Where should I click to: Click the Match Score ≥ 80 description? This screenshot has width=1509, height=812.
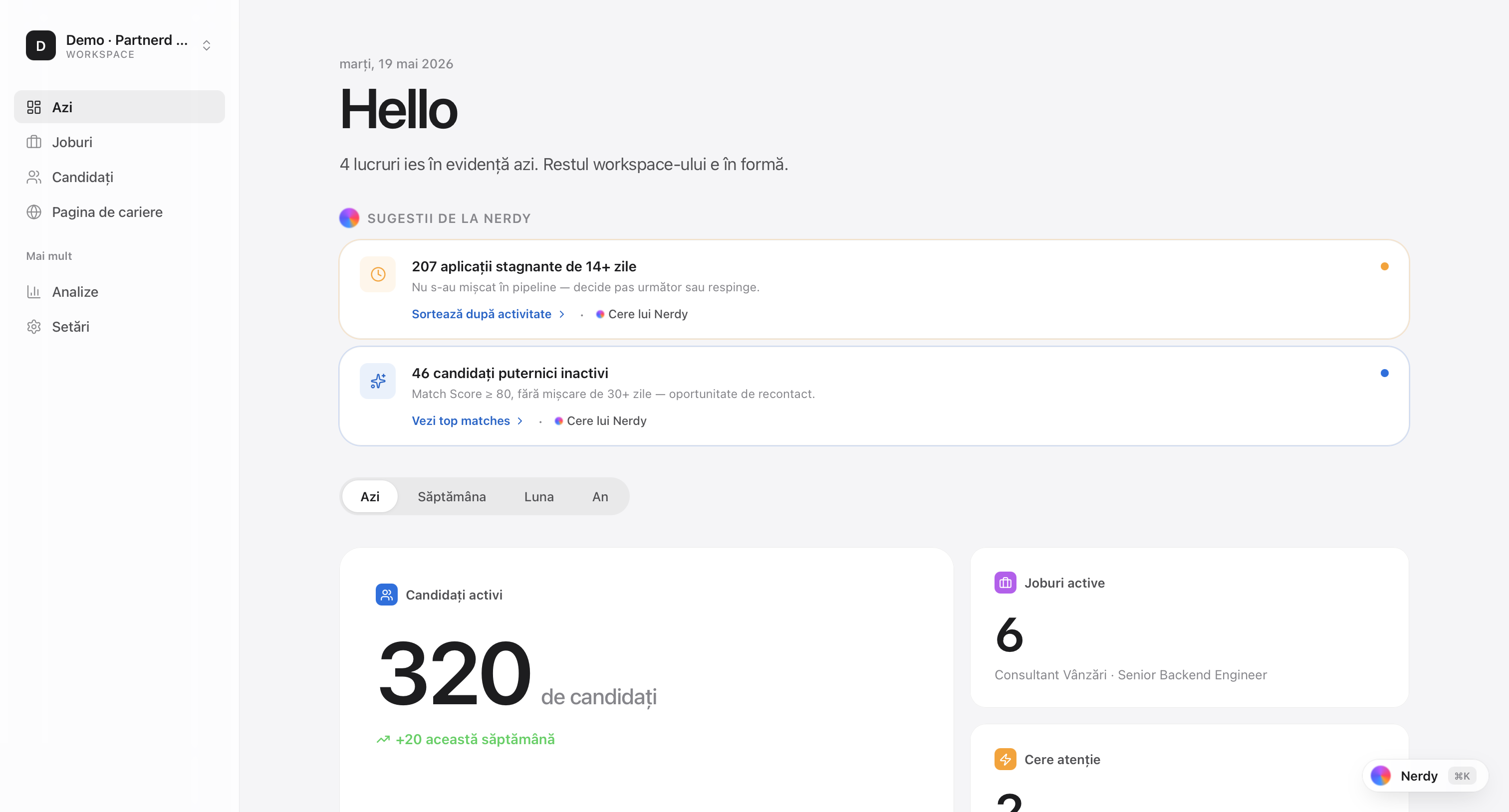[x=613, y=394]
